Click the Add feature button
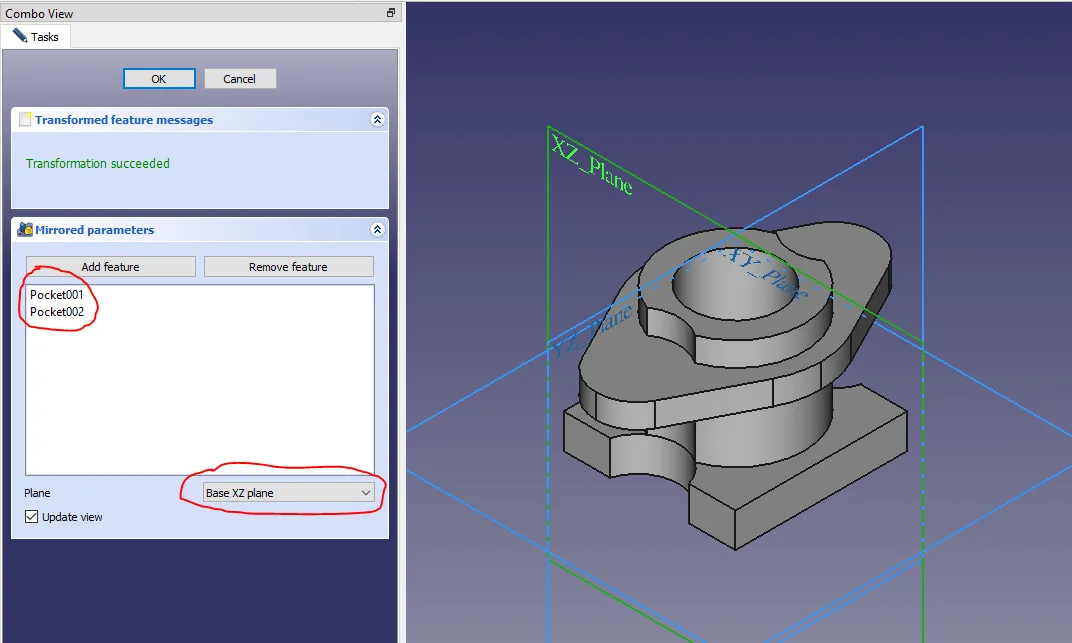 click(110, 267)
